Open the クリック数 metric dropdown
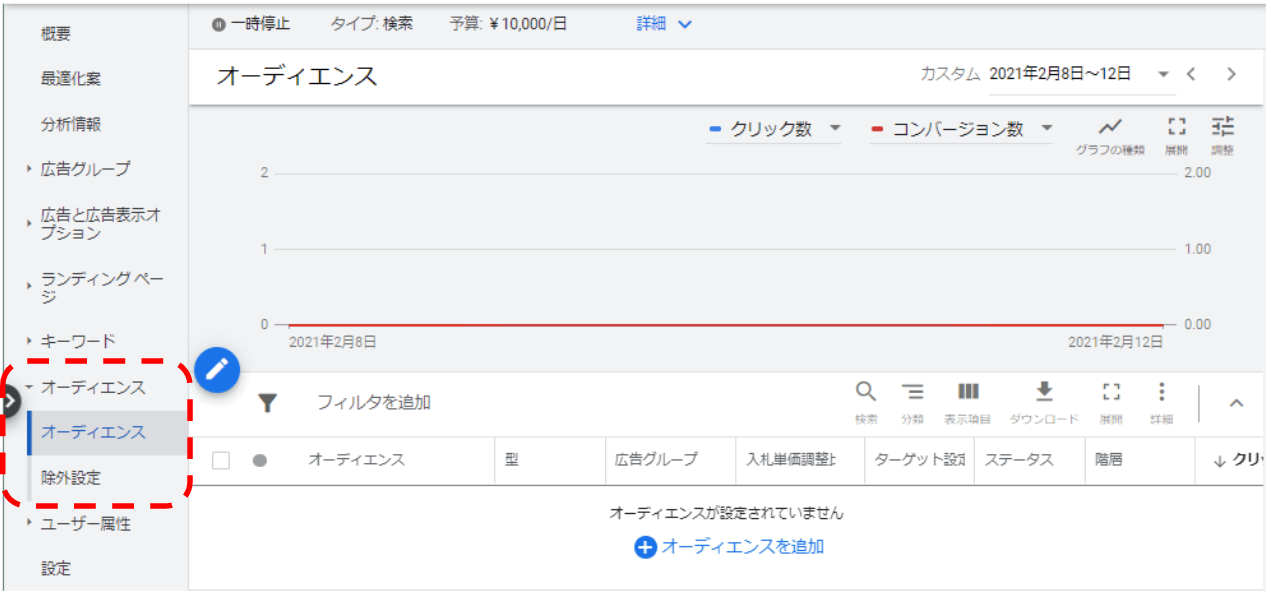 tap(774, 129)
